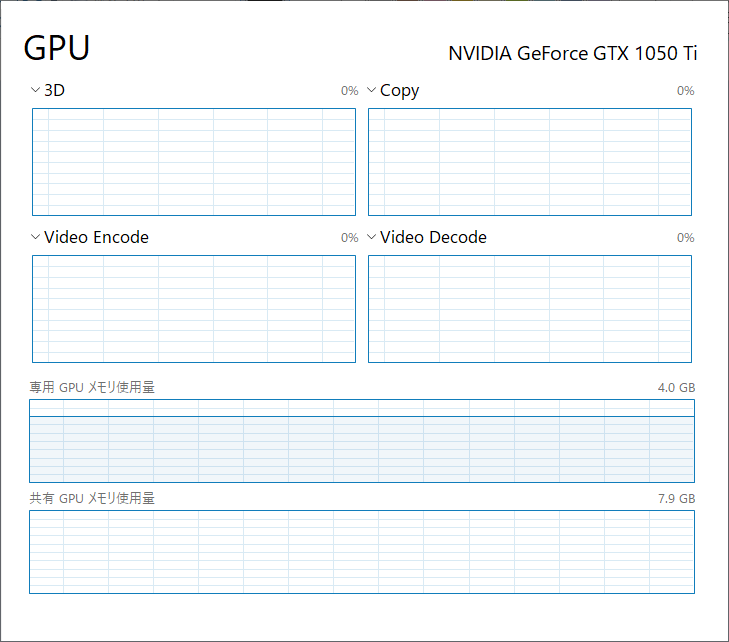729x642 pixels.
Task: Click the 専用 GPU メモリ使用量 label
Action: pos(92,387)
